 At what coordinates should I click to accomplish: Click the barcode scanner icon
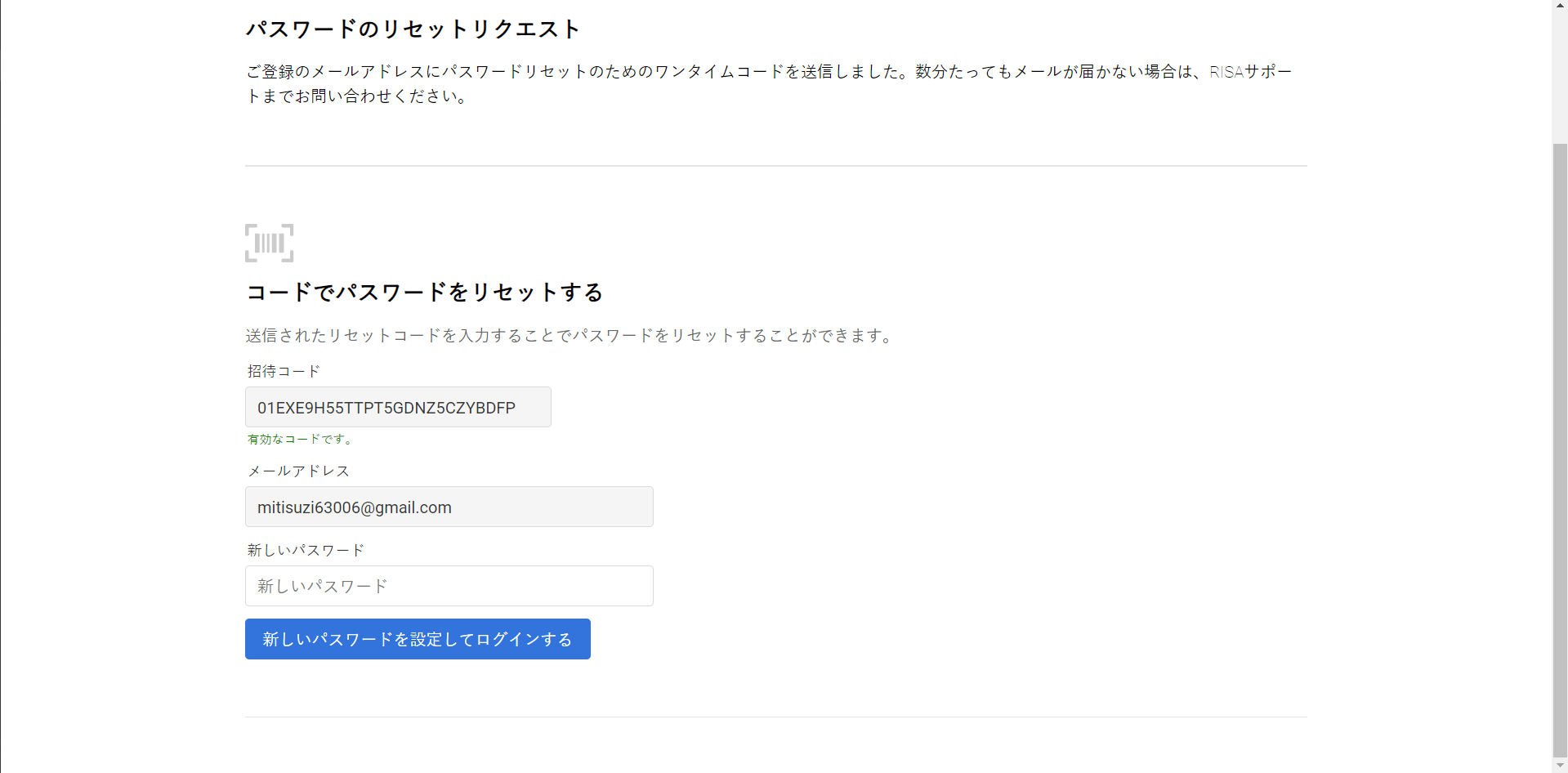pyautogui.click(x=269, y=243)
